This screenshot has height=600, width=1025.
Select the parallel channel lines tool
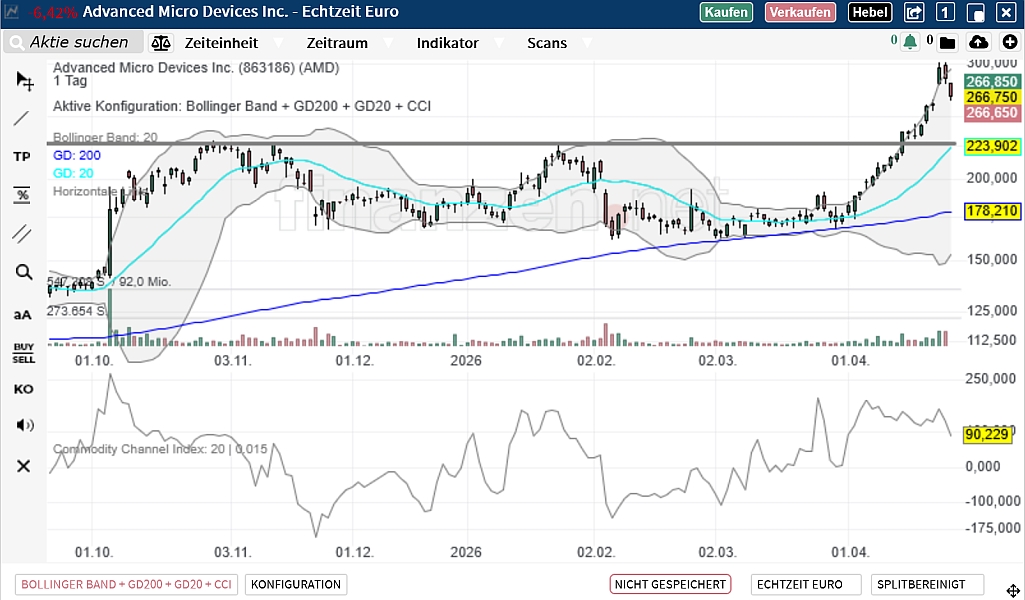[22, 233]
